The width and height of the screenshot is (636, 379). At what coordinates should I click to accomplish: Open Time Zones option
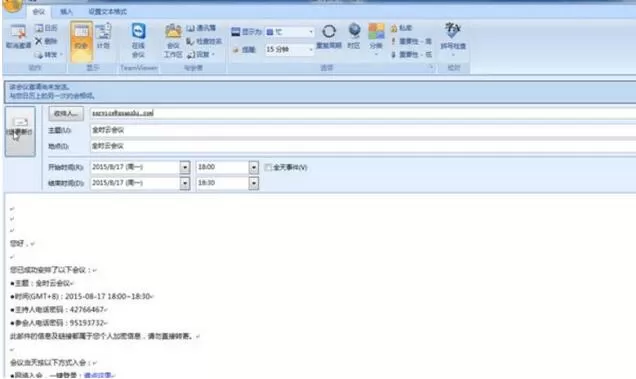[354, 37]
